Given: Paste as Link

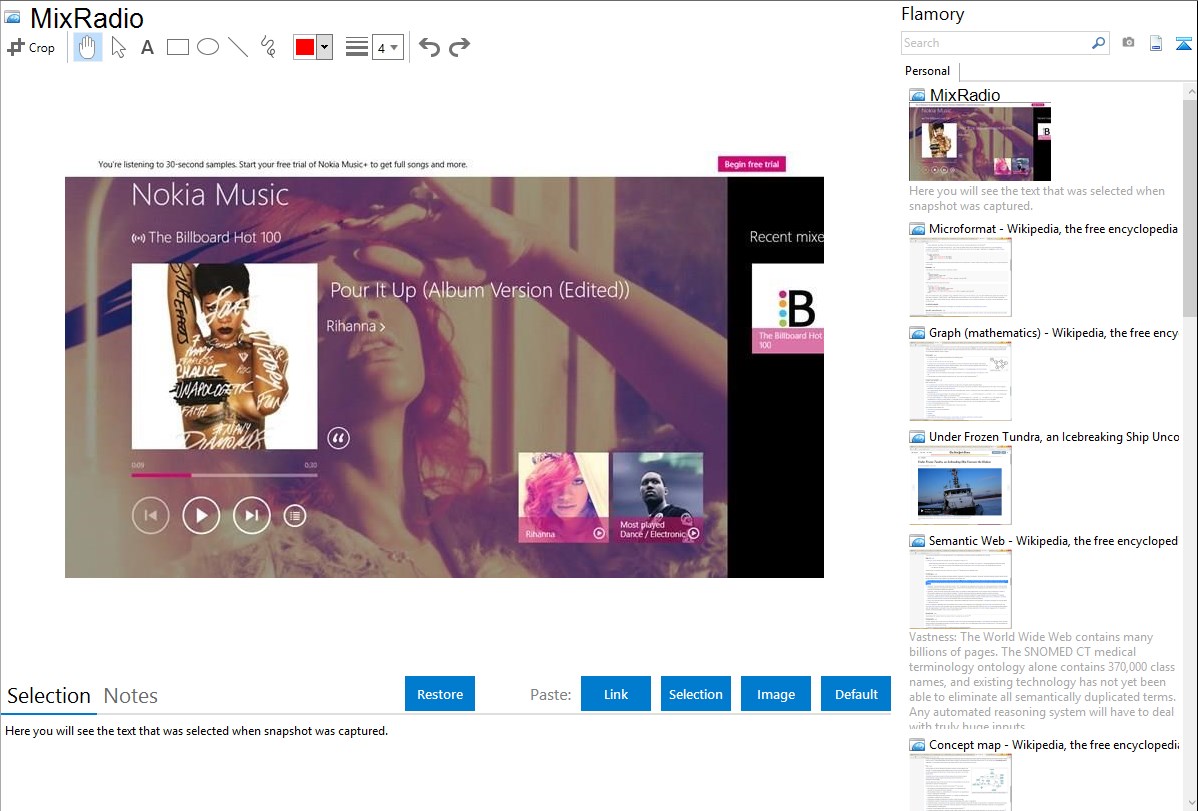Looking at the screenshot, I should coord(616,694).
